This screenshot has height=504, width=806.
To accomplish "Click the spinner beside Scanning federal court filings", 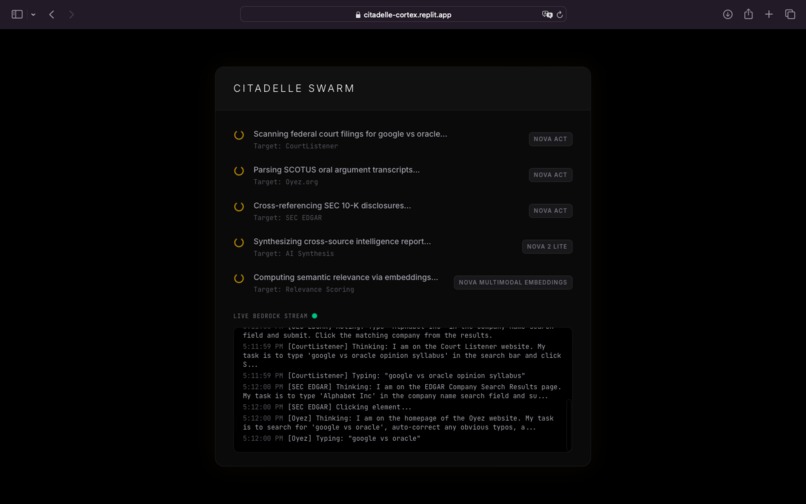I will [239, 135].
